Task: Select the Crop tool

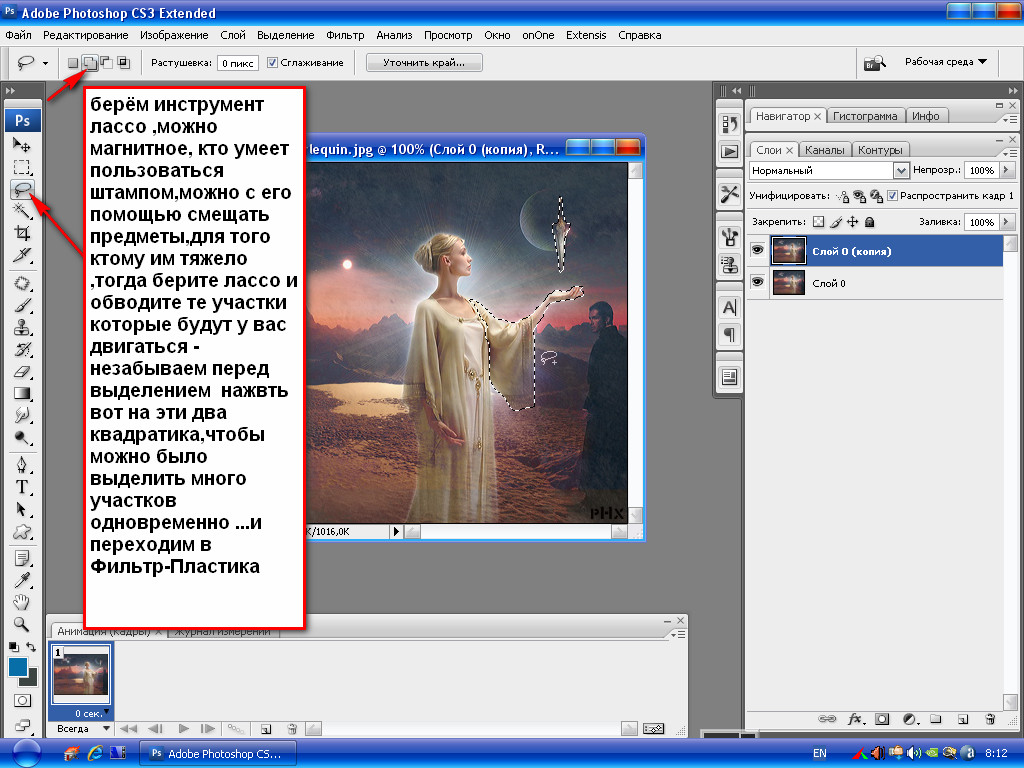Action: point(22,232)
